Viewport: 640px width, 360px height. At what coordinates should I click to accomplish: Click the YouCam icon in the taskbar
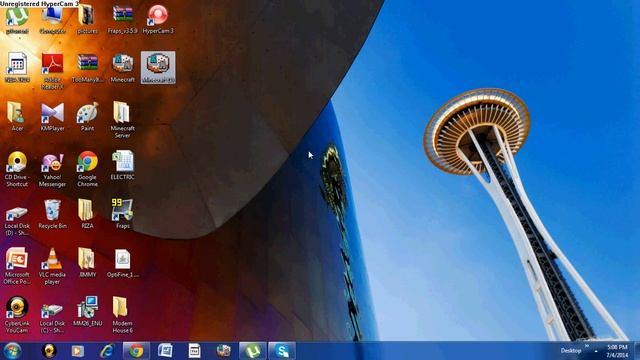(49, 351)
